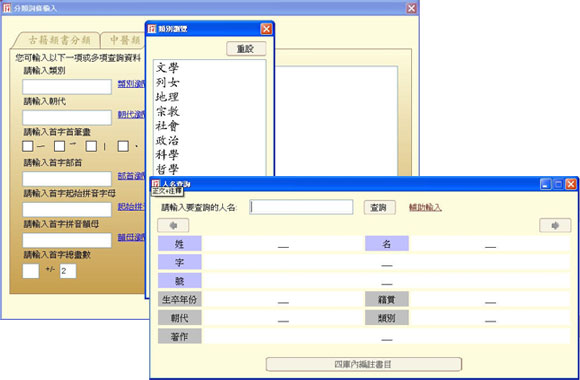
Task: Click the 四庫內編註書目 button
Action: 363,364
